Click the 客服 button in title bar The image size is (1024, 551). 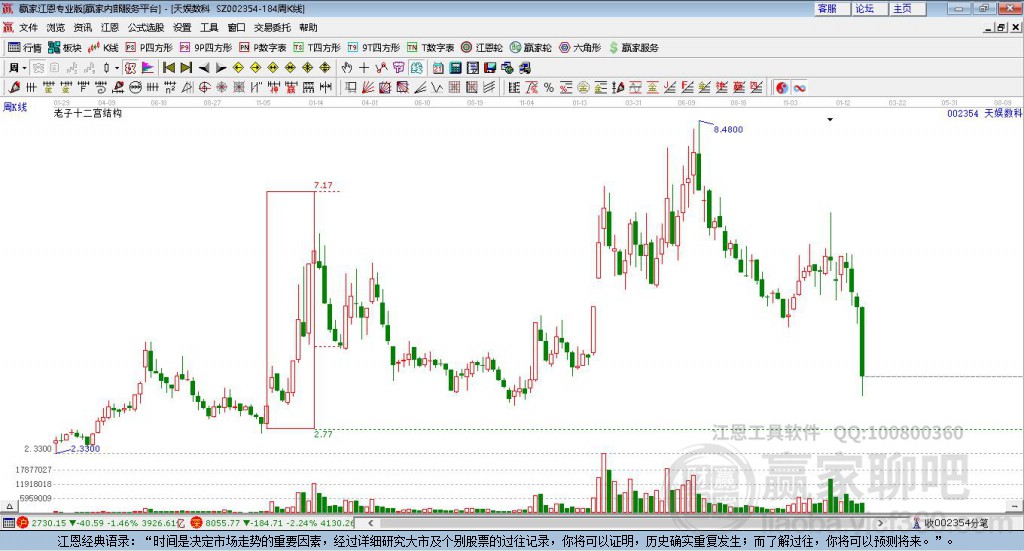point(832,8)
